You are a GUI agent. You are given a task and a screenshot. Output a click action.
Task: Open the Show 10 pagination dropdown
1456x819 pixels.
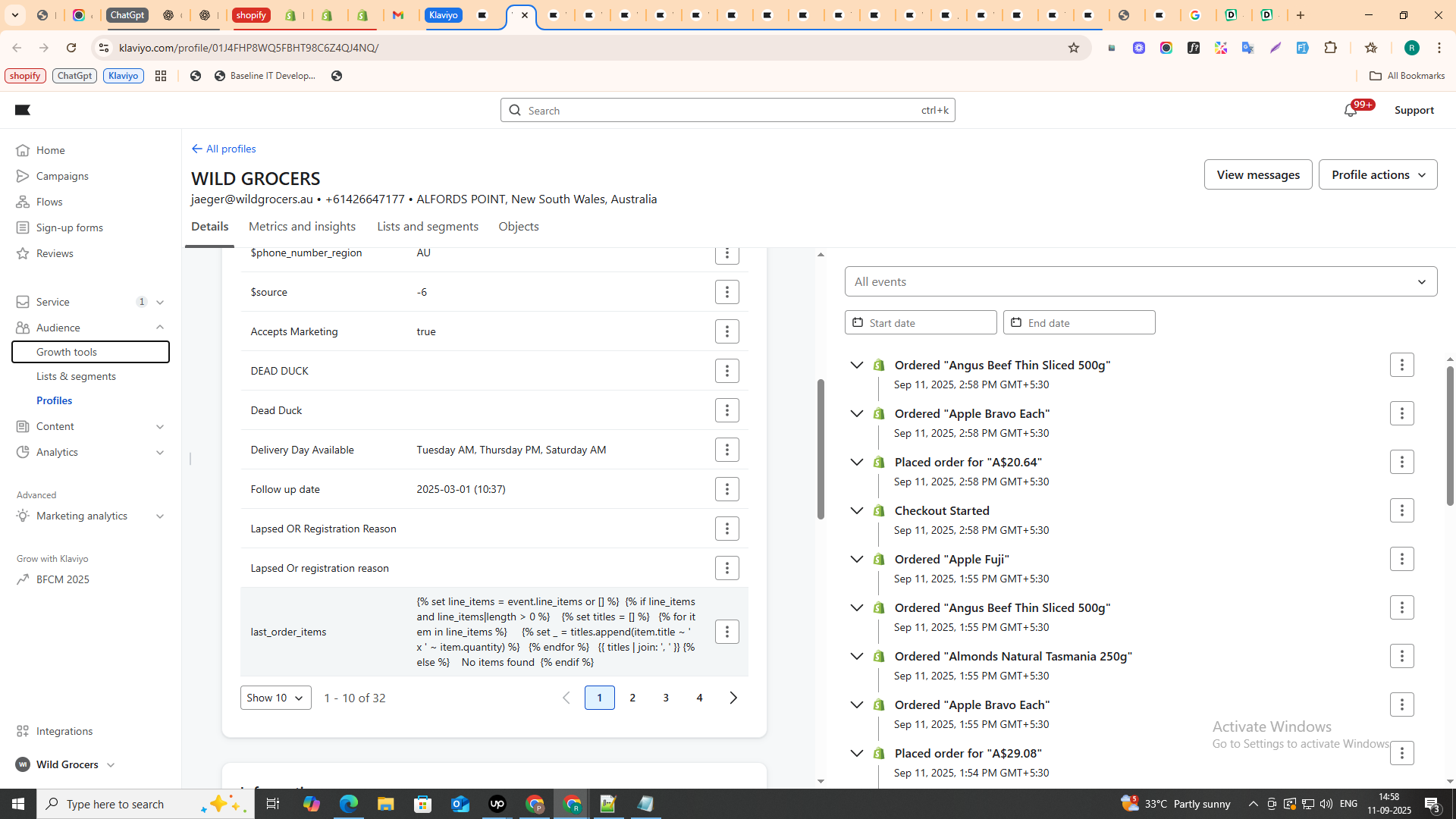275,698
